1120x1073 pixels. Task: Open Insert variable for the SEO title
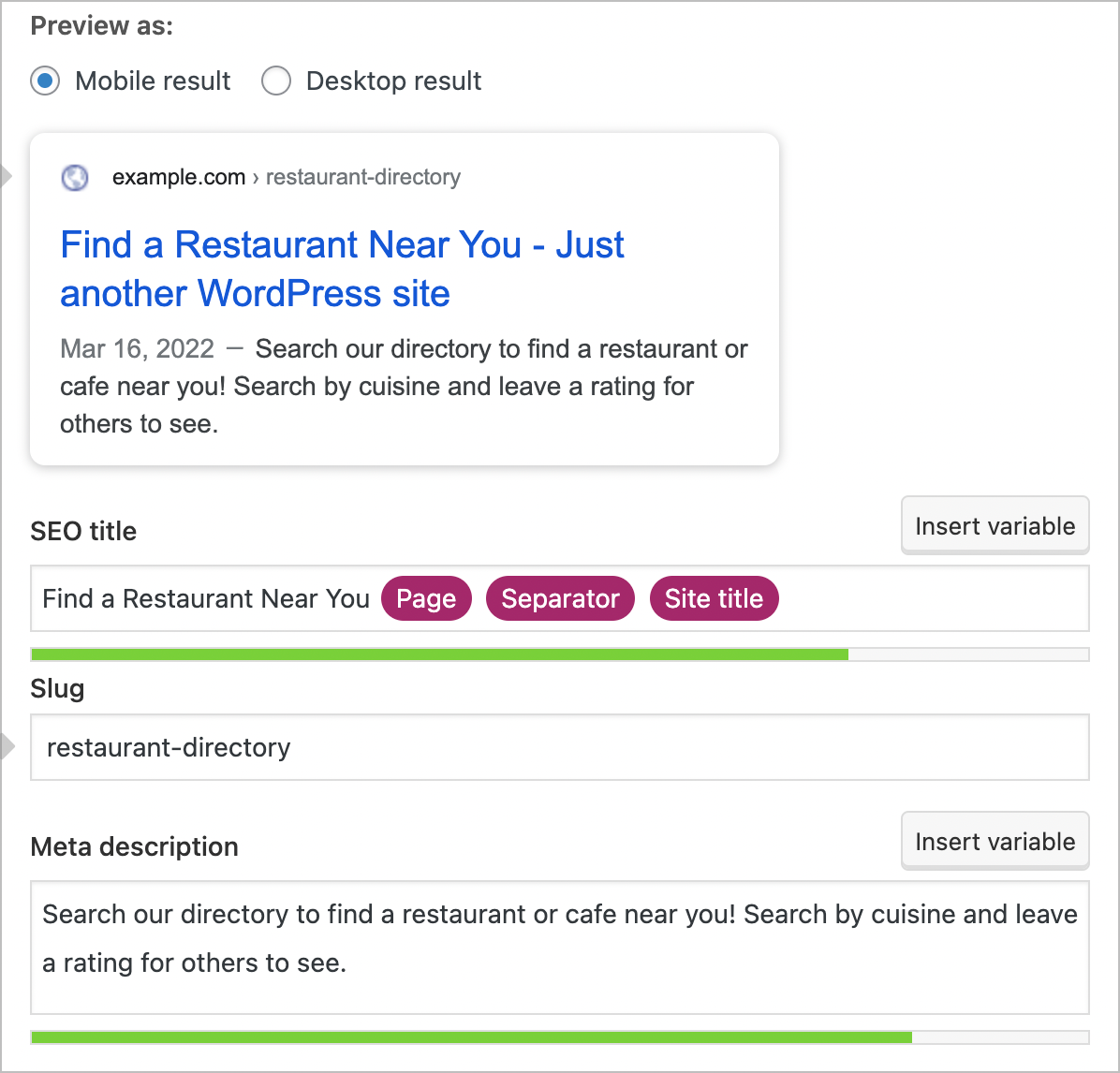coord(995,525)
